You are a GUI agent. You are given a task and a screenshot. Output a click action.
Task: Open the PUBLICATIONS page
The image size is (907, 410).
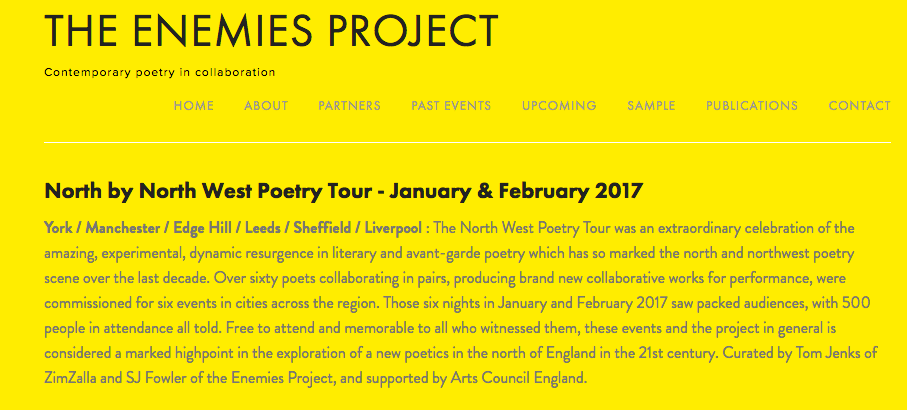point(752,106)
